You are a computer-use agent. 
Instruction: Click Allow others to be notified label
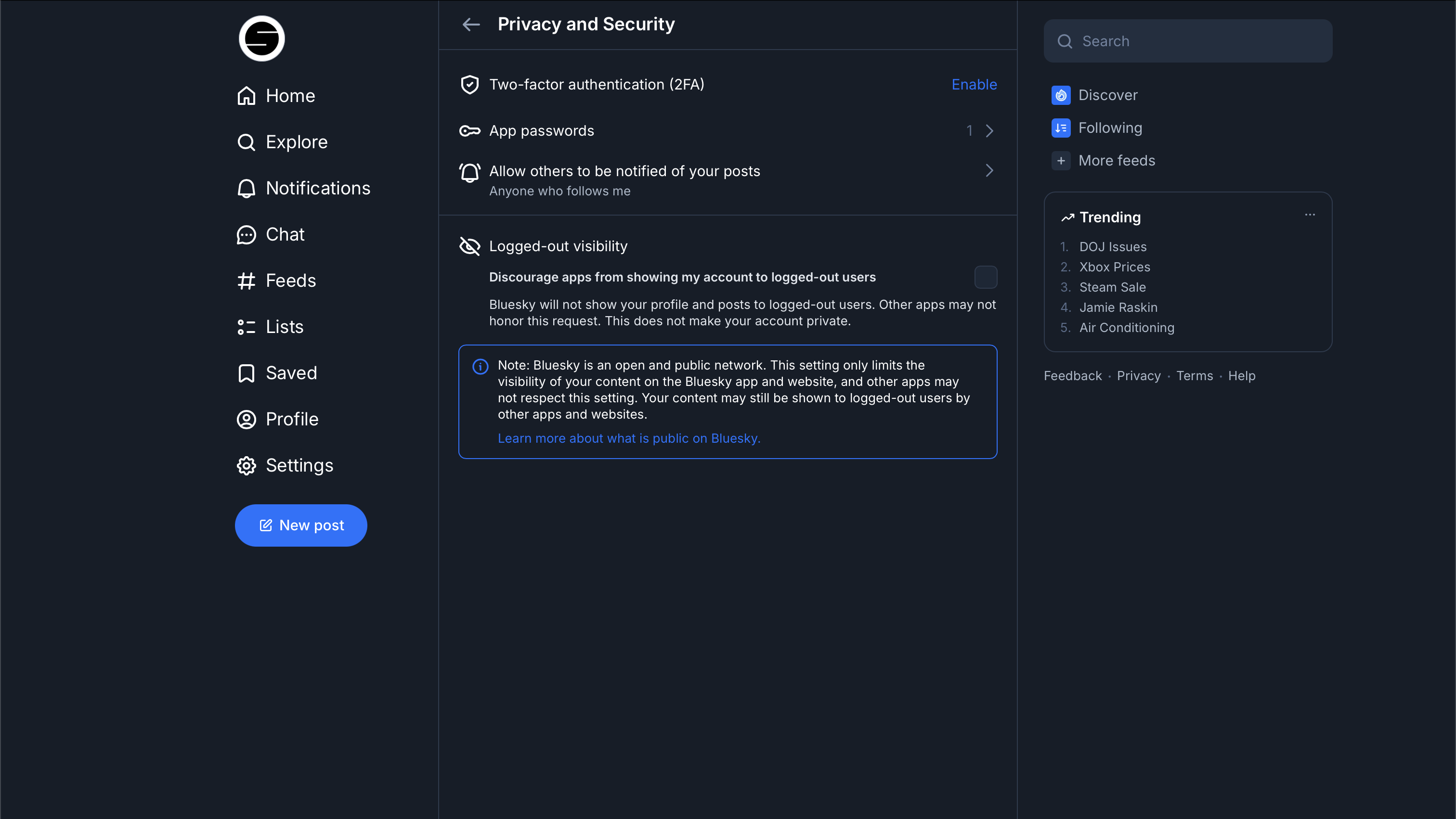coord(624,171)
